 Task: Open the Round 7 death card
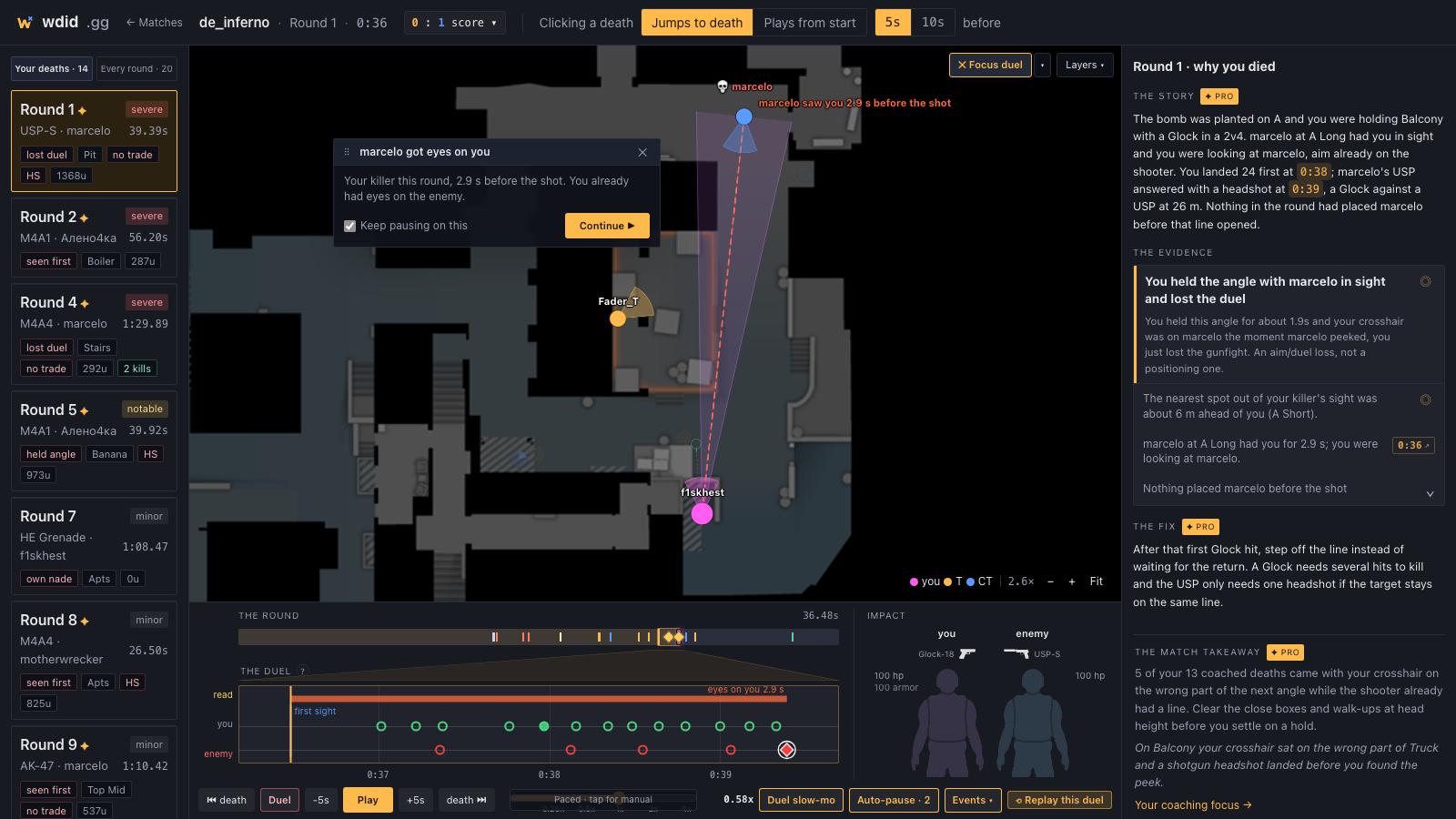[x=94, y=546]
